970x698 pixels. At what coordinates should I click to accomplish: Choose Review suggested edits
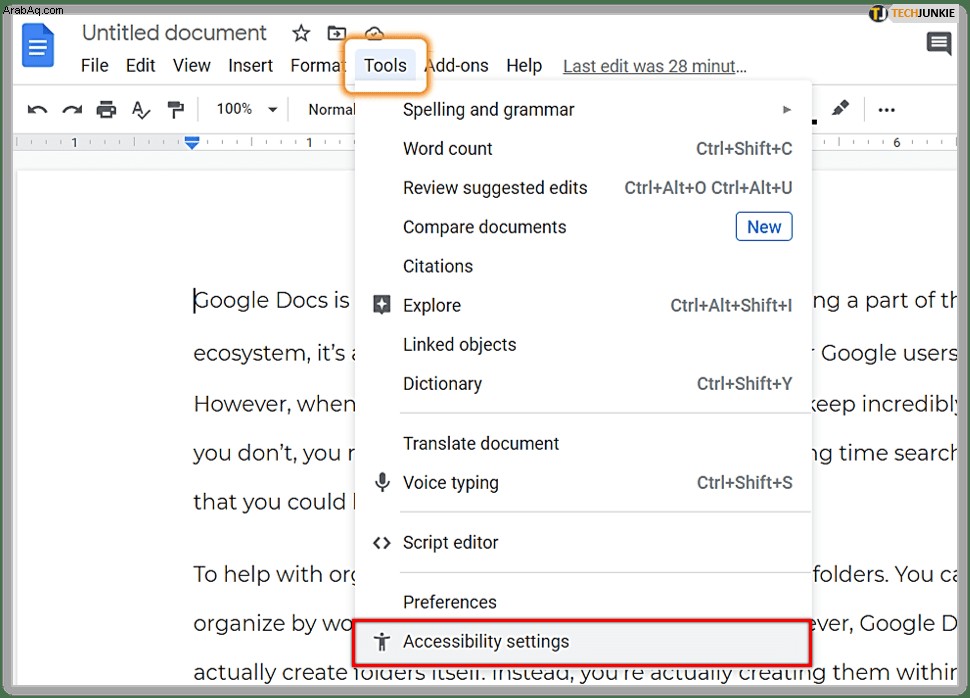(583, 187)
